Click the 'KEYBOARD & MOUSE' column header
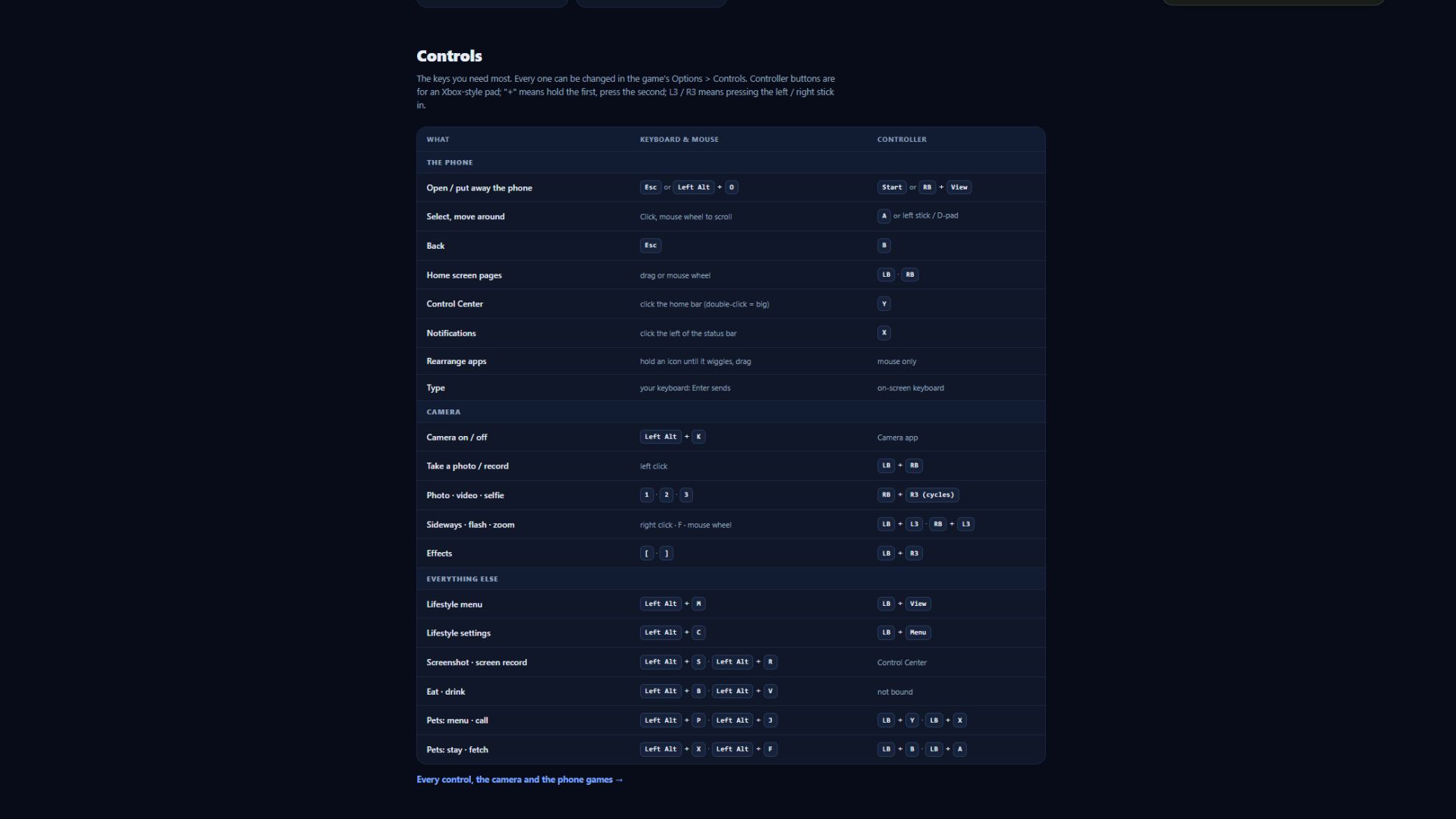Screen dimensions: 1456x819 [679, 140]
